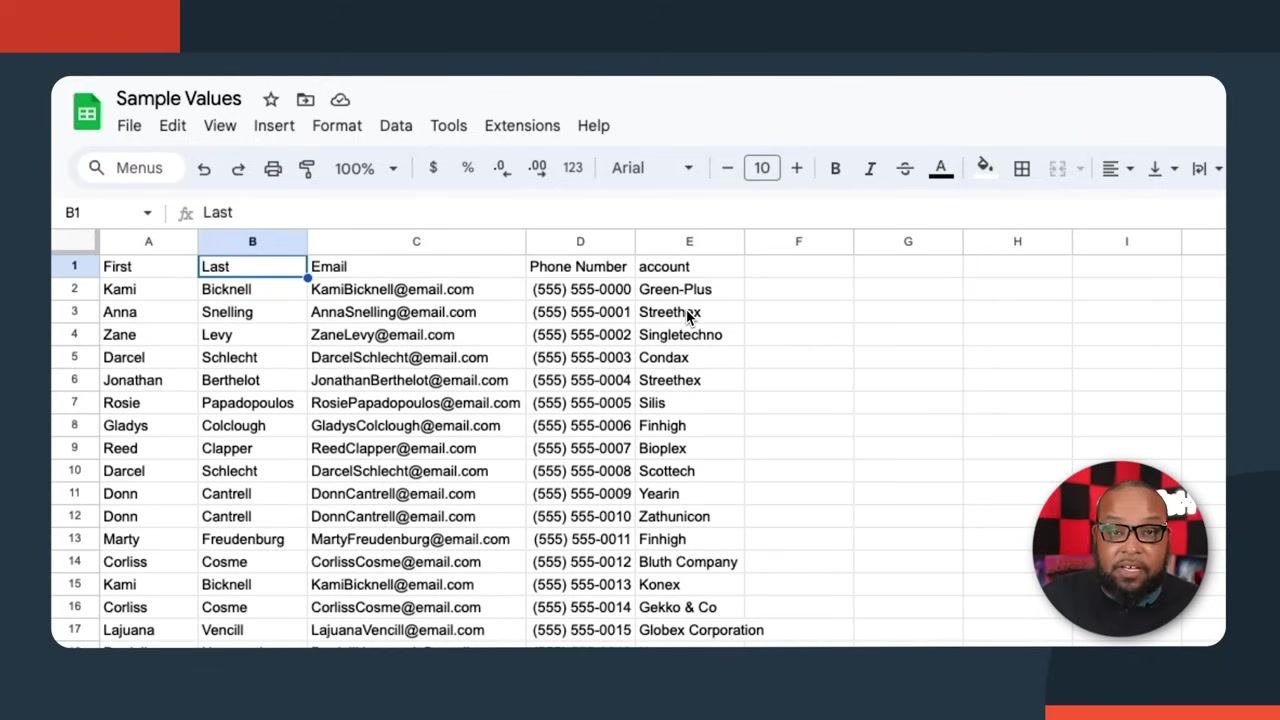Format as currency with dollar icon
The height and width of the screenshot is (720, 1280).
click(433, 168)
